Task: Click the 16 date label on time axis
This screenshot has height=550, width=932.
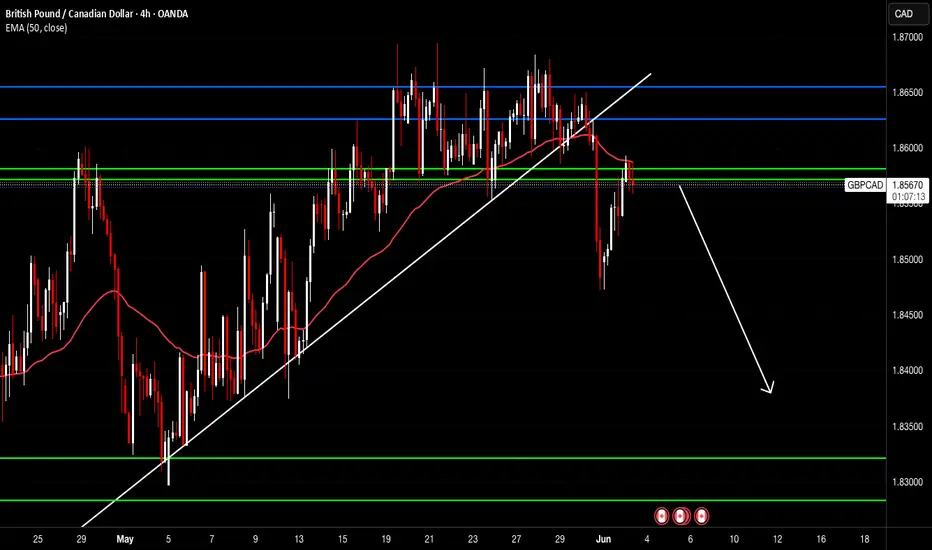Action: click(x=821, y=539)
